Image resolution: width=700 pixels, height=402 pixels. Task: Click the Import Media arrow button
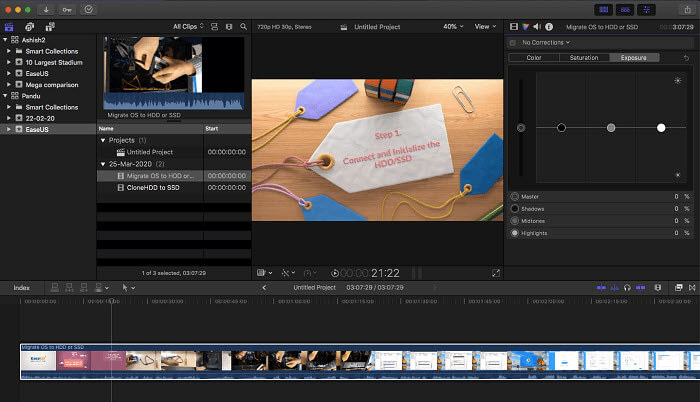(47, 9)
